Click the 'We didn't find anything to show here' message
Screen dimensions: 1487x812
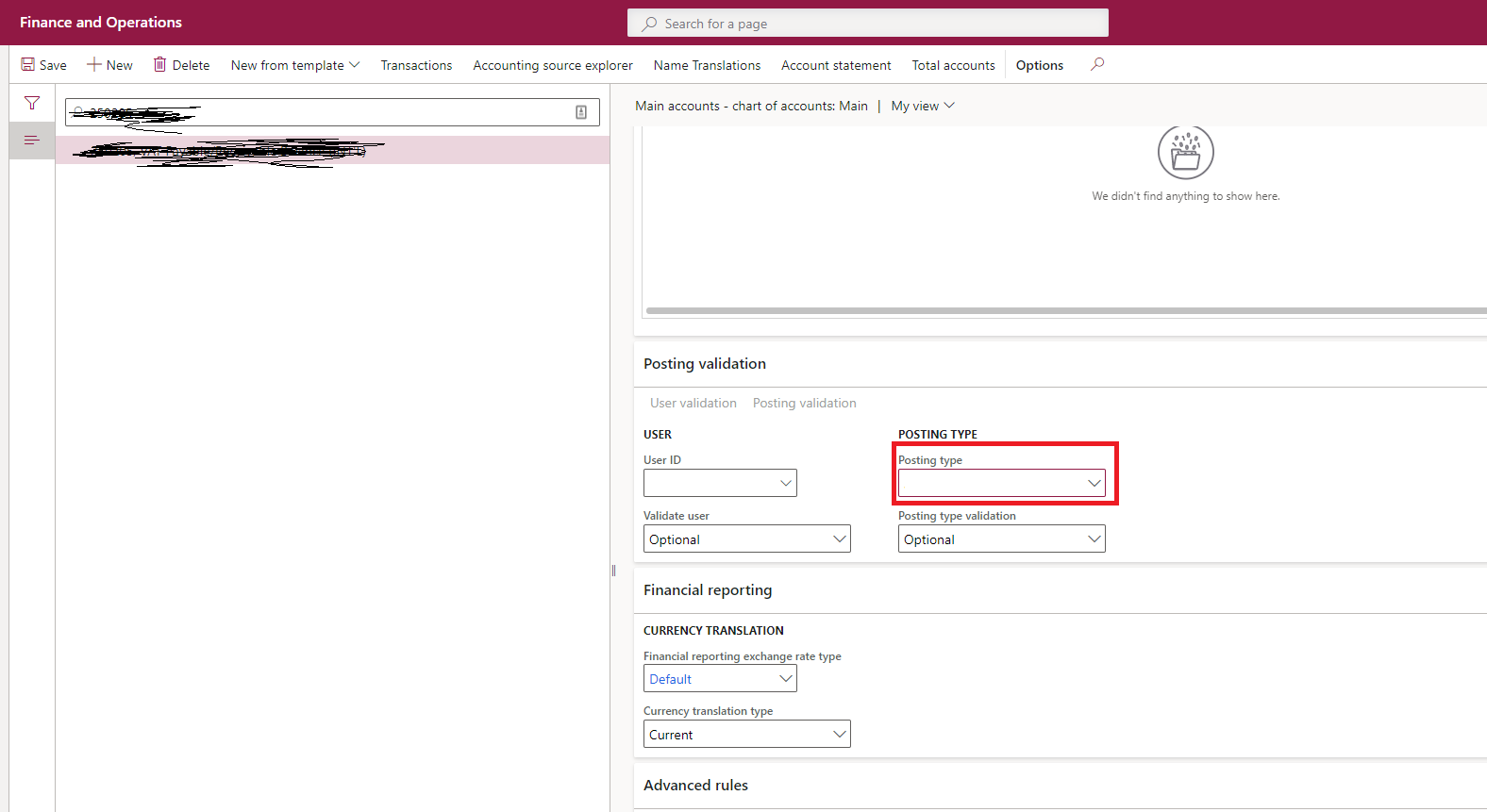click(1186, 196)
